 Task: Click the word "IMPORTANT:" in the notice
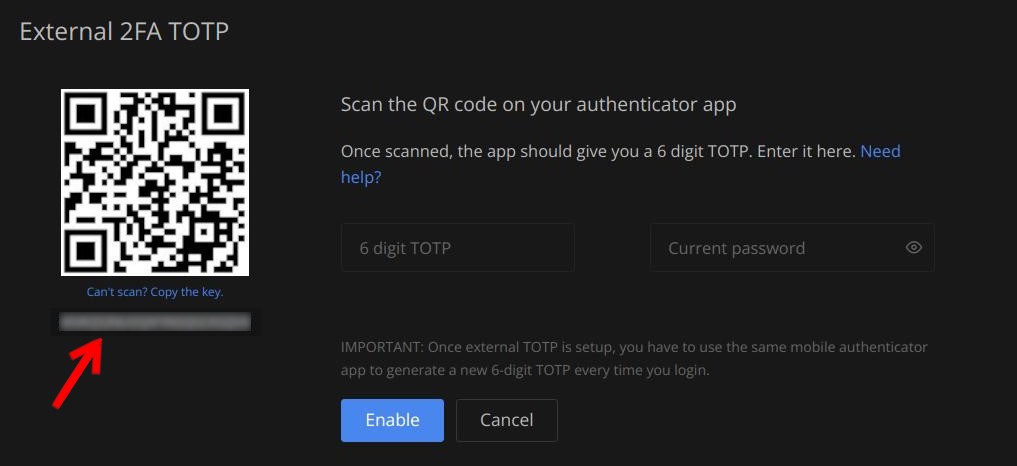pos(381,347)
